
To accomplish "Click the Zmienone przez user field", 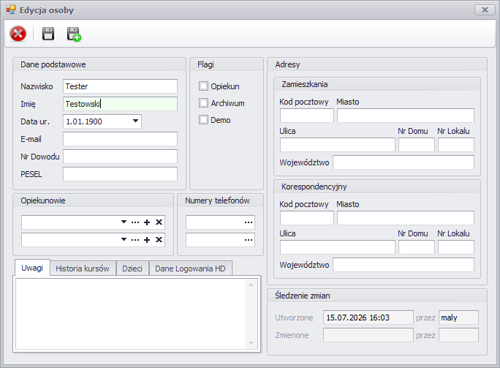I will (459, 335).
